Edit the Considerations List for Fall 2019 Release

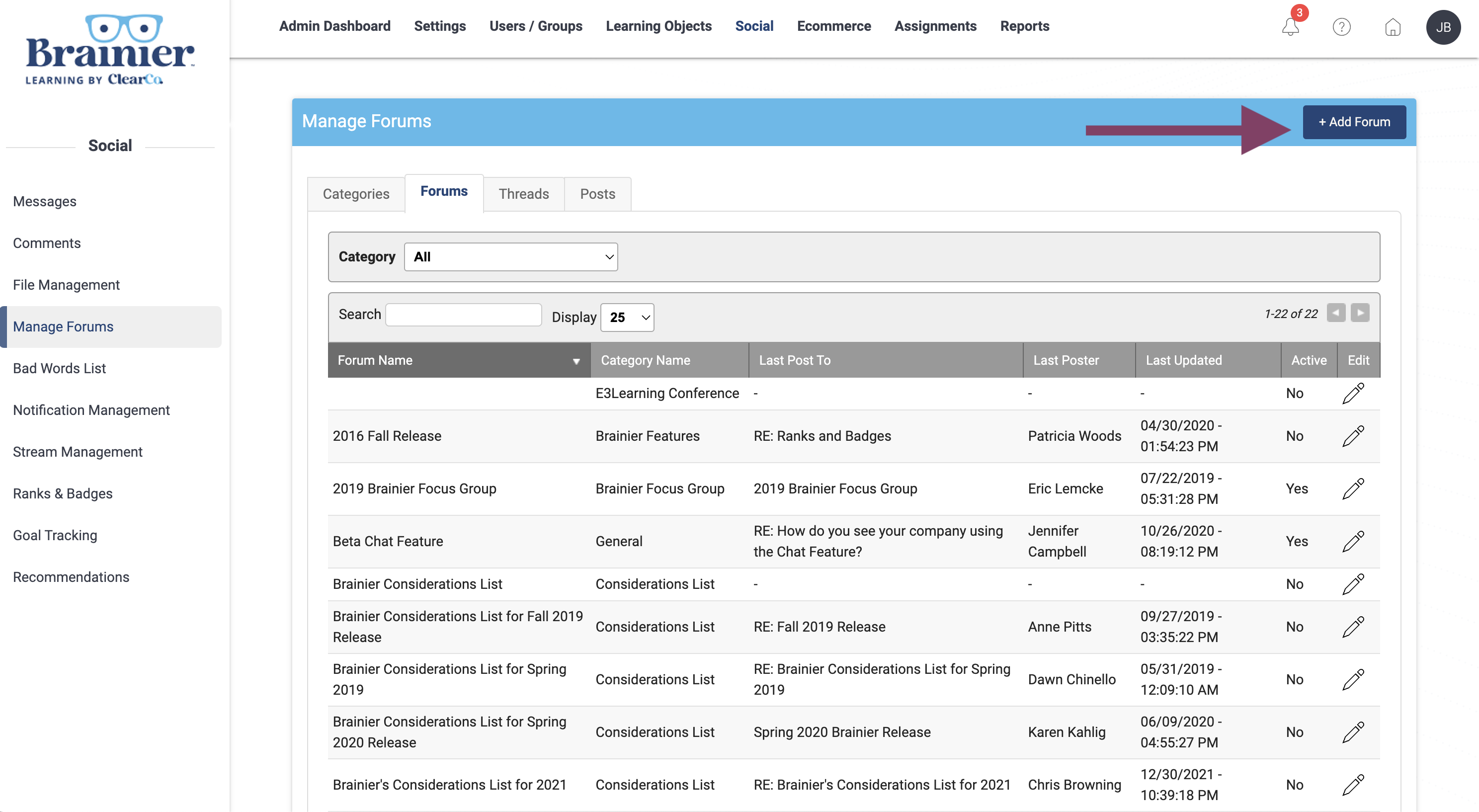[1353, 627]
